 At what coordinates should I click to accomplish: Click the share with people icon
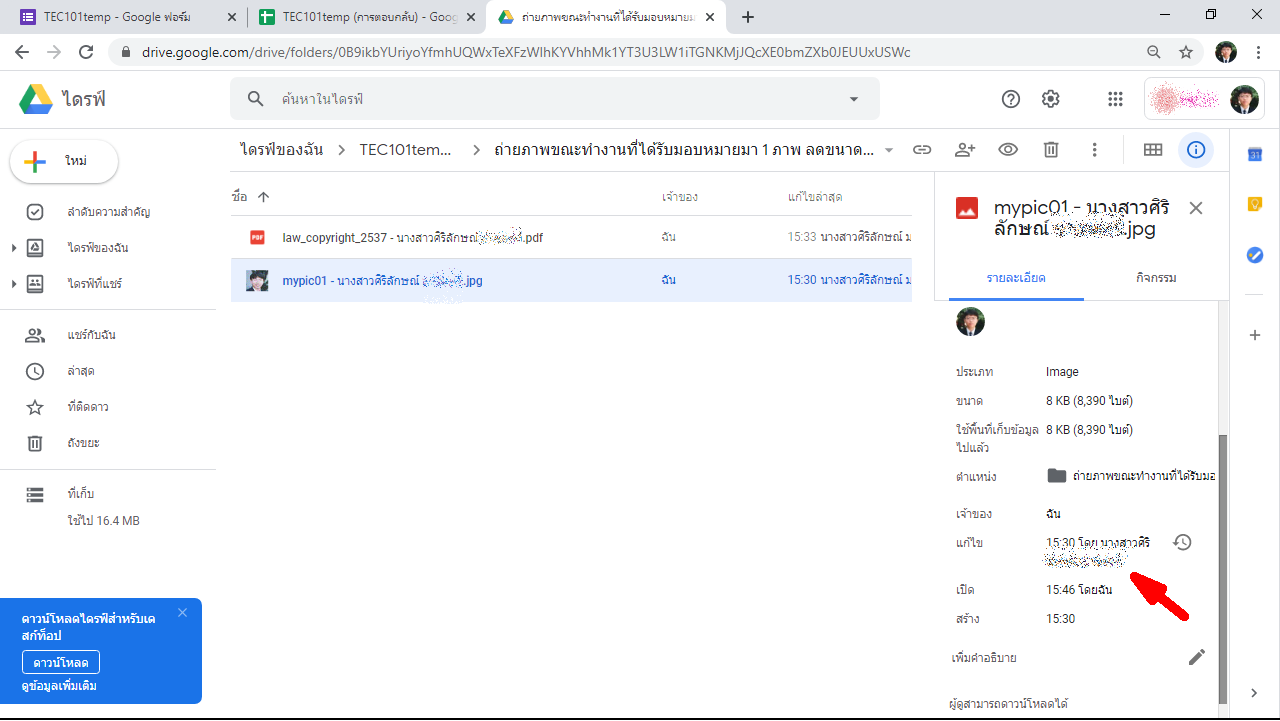(x=965, y=150)
